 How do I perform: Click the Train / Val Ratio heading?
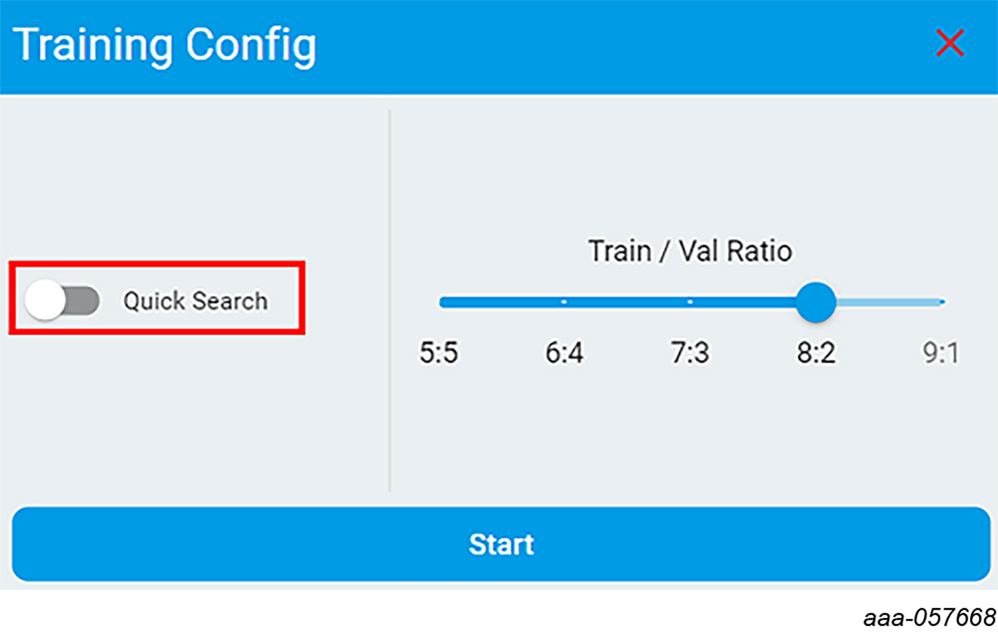[690, 250]
